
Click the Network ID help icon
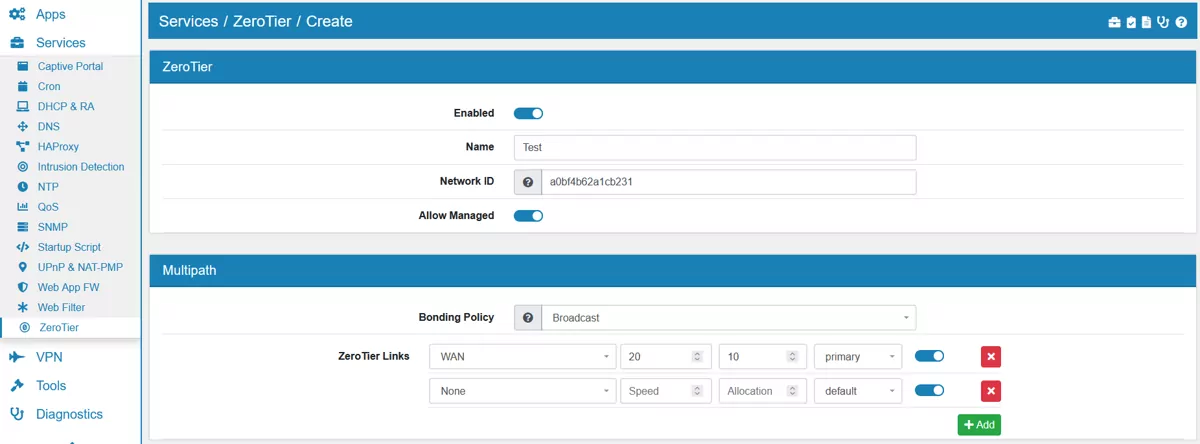[x=527, y=182]
